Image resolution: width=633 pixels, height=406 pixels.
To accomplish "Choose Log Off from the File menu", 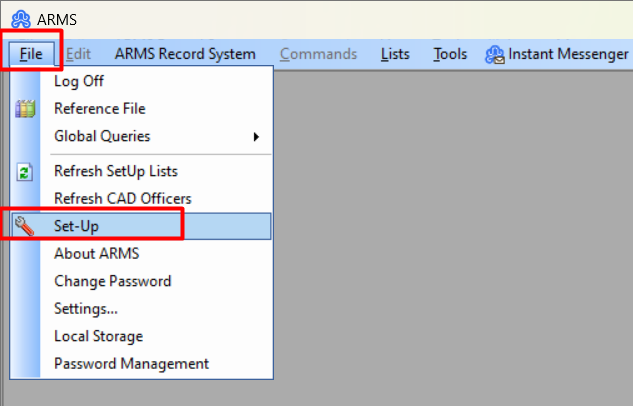I will coord(141,81).
